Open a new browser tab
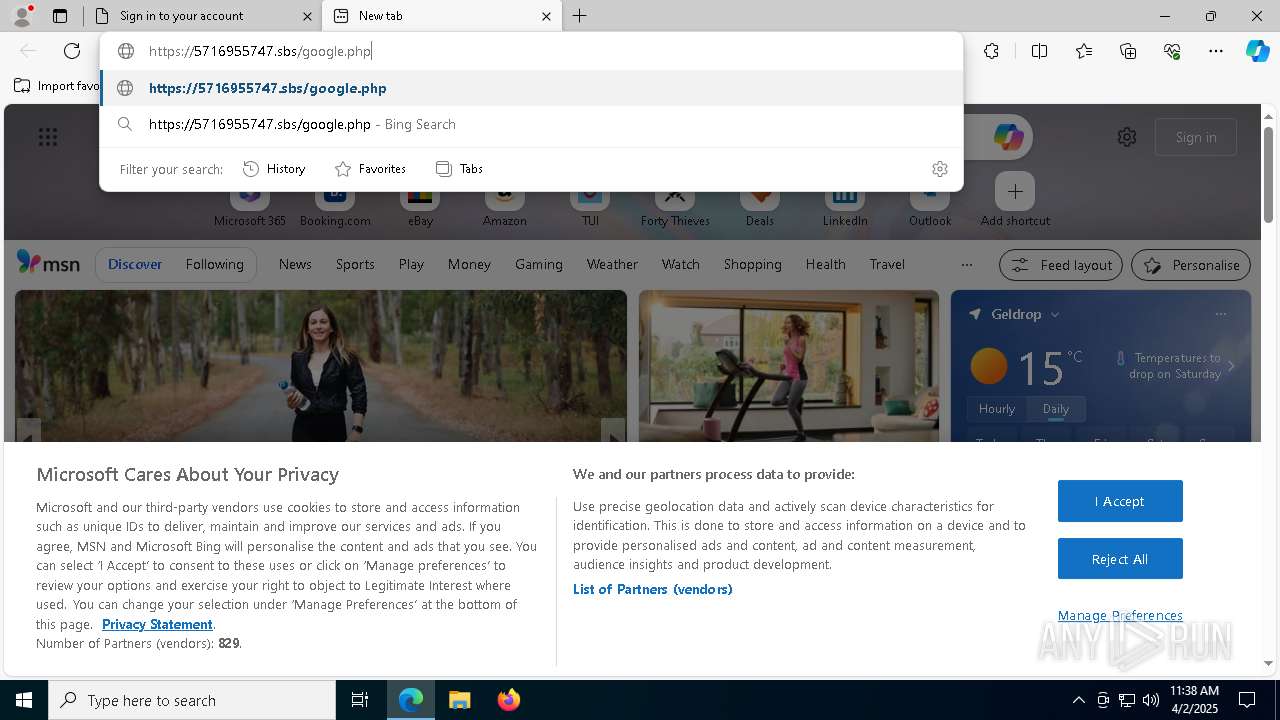 (579, 16)
